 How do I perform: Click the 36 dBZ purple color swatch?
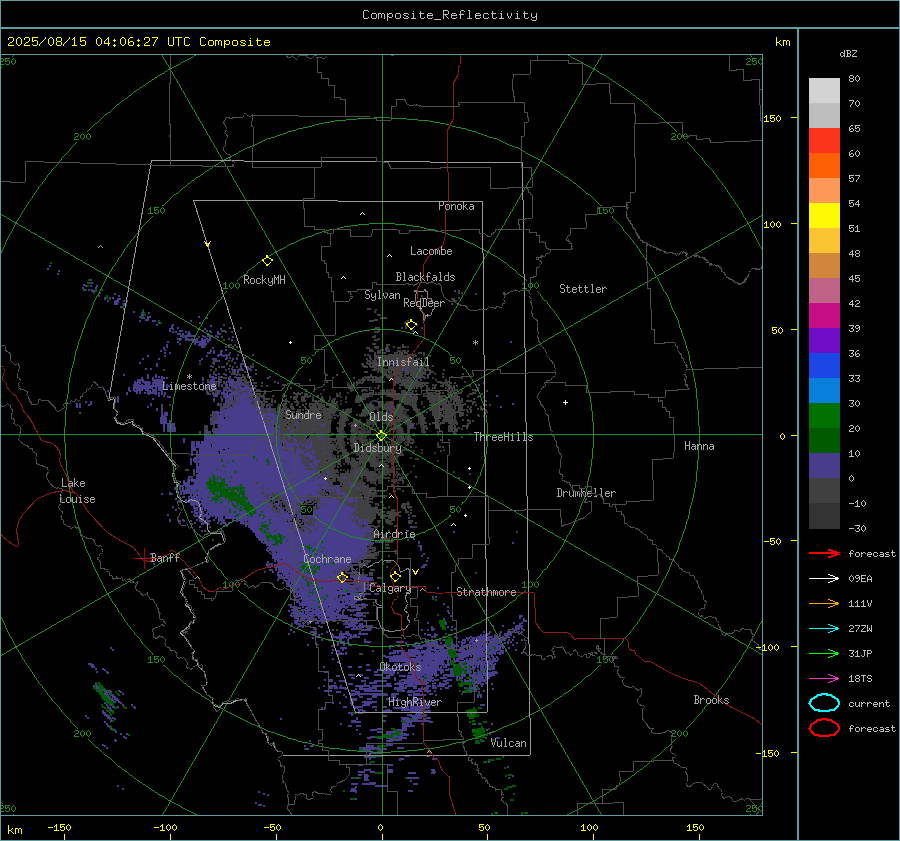pos(824,340)
